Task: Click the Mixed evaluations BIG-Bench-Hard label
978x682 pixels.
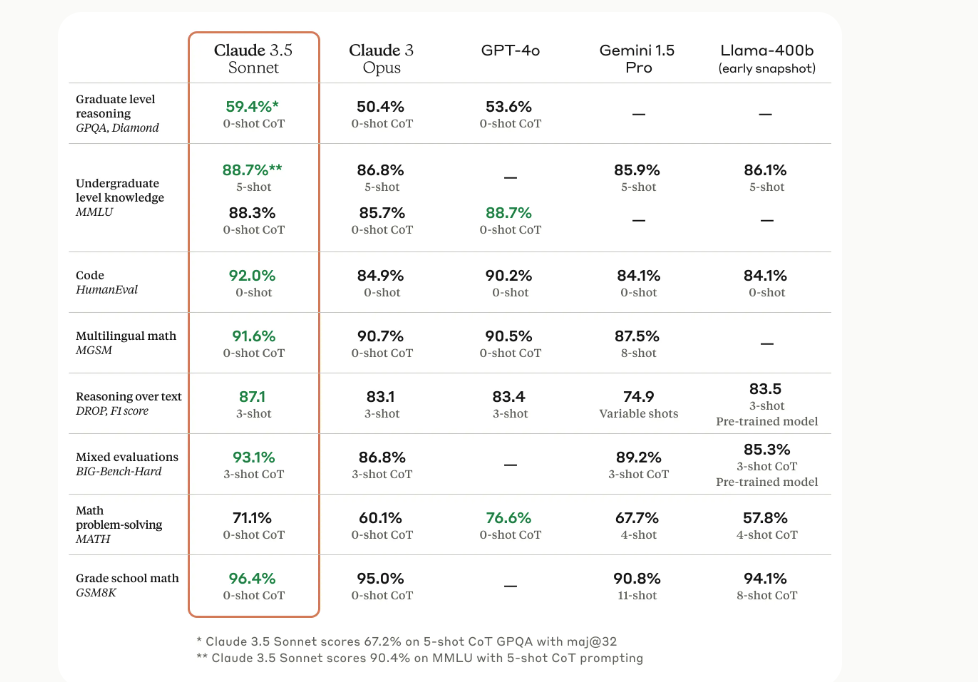Action: (x=127, y=464)
